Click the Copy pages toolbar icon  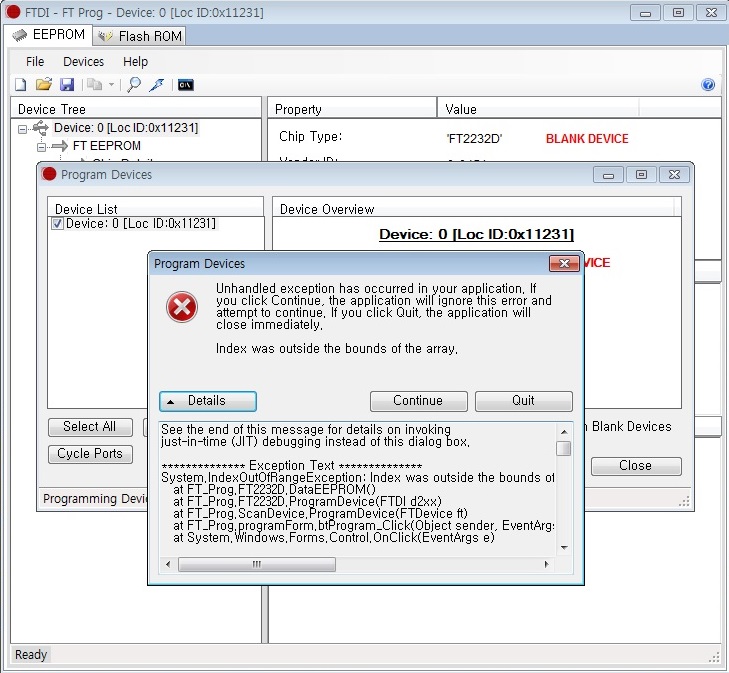[95, 85]
